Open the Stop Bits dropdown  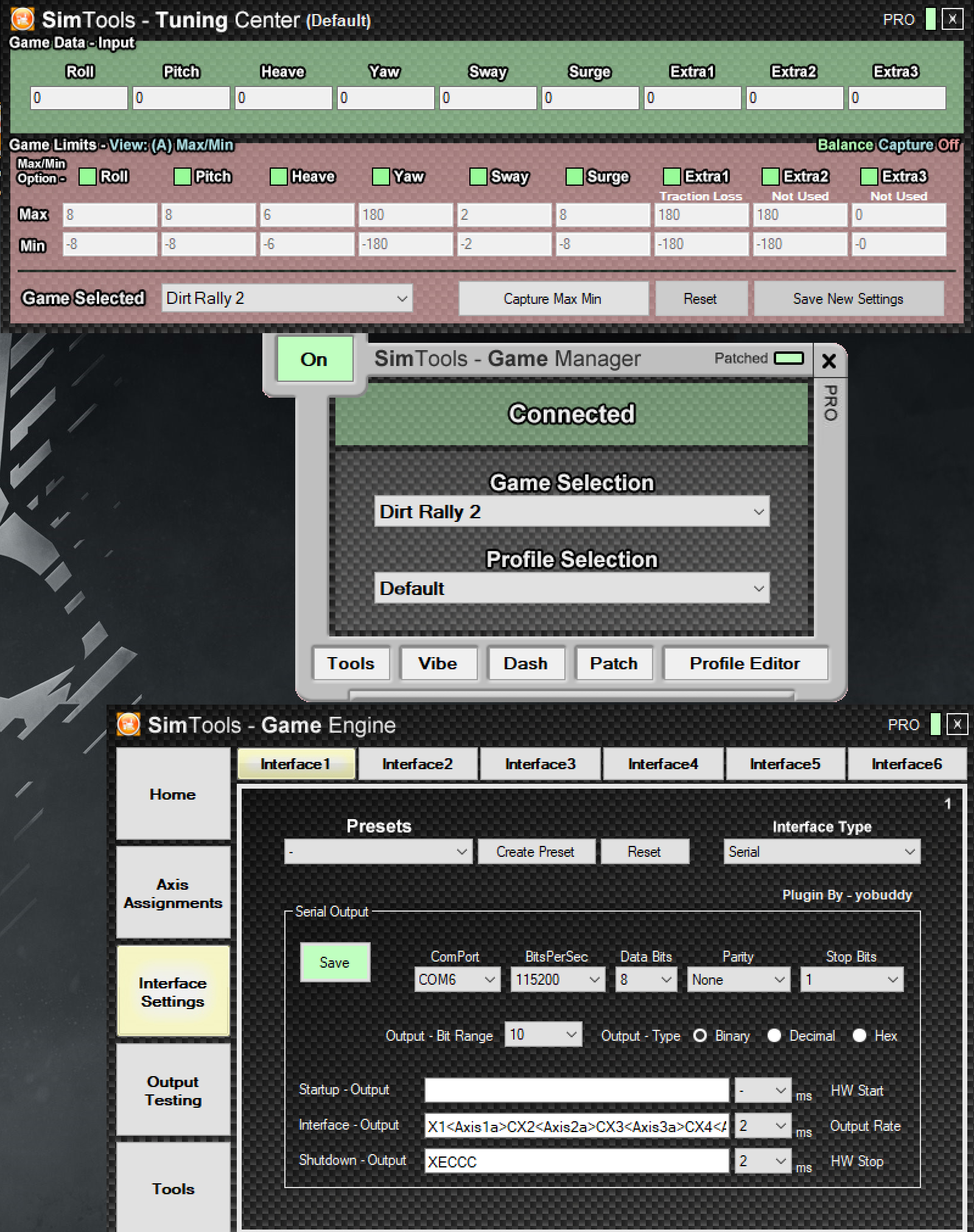tap(852, 979)
